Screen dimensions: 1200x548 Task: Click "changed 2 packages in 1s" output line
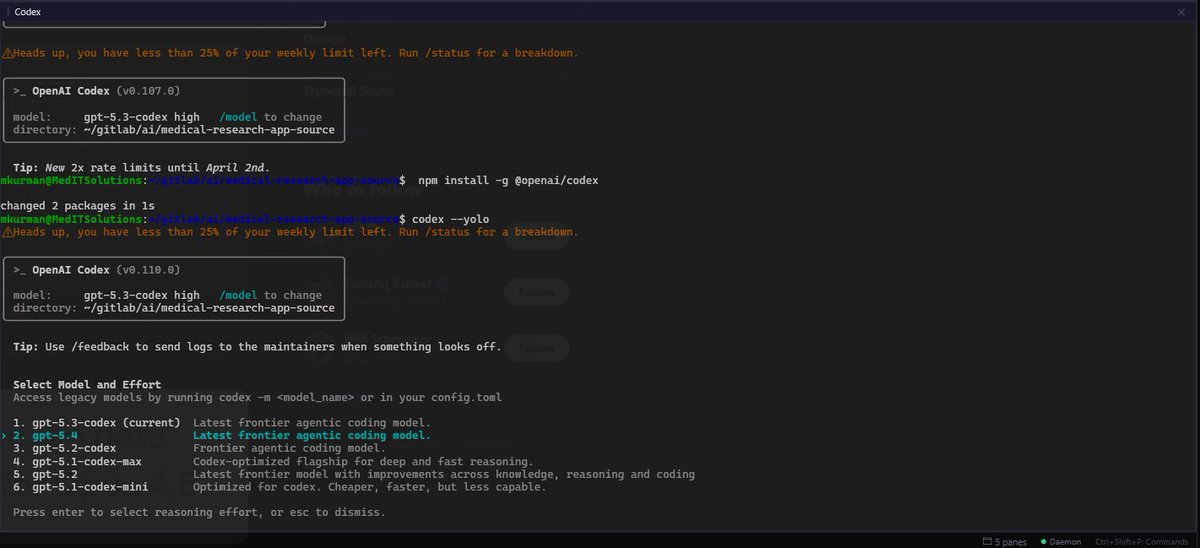(77, 206)
